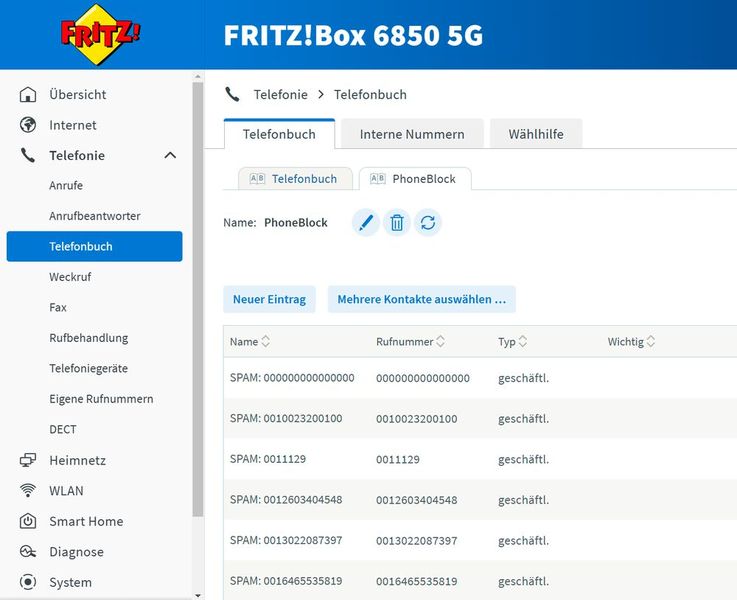Collapse the Telefonie menu chevron
Screen dimensions: 737x600
click(170, 156)
